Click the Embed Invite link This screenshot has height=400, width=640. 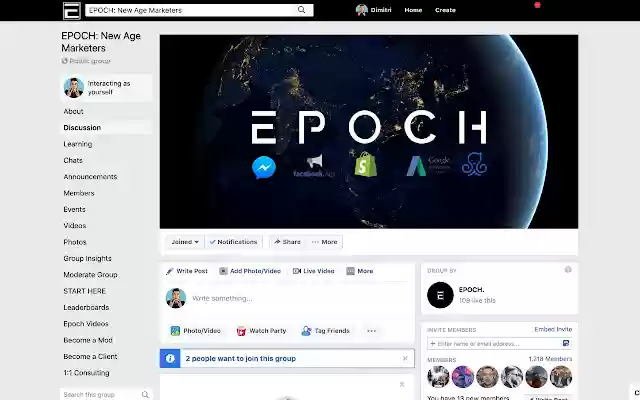(x=553, y=329)
